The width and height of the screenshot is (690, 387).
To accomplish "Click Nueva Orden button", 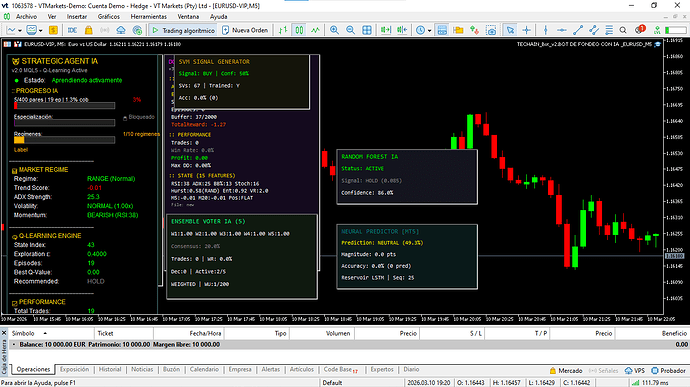I will (245, 30).
